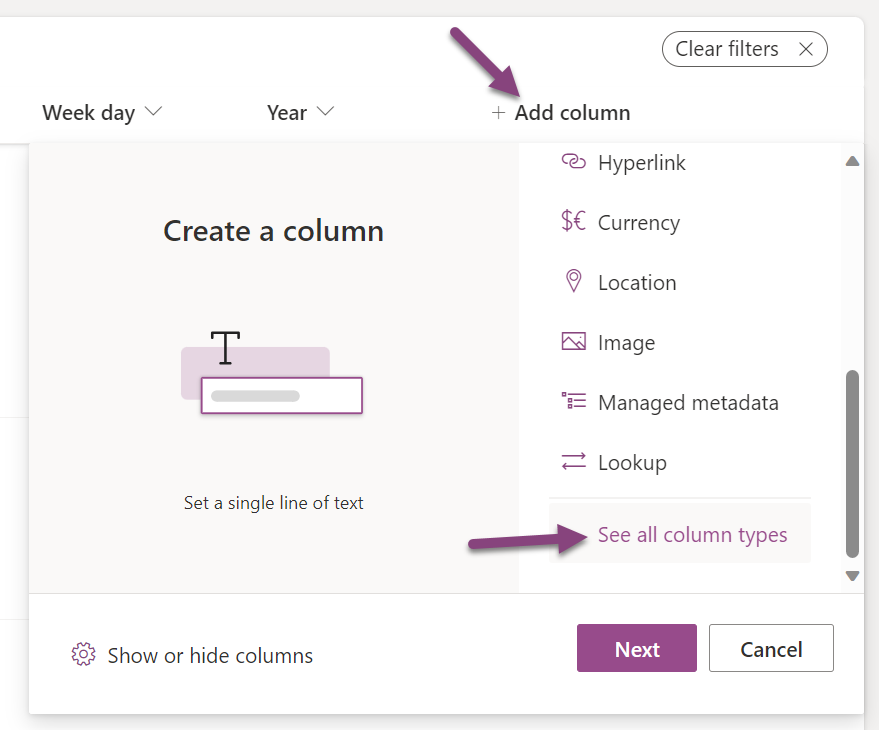This screenshot has height=730, width=879.
Task: Pick the Location pin icon
Action: coord(573,282)
